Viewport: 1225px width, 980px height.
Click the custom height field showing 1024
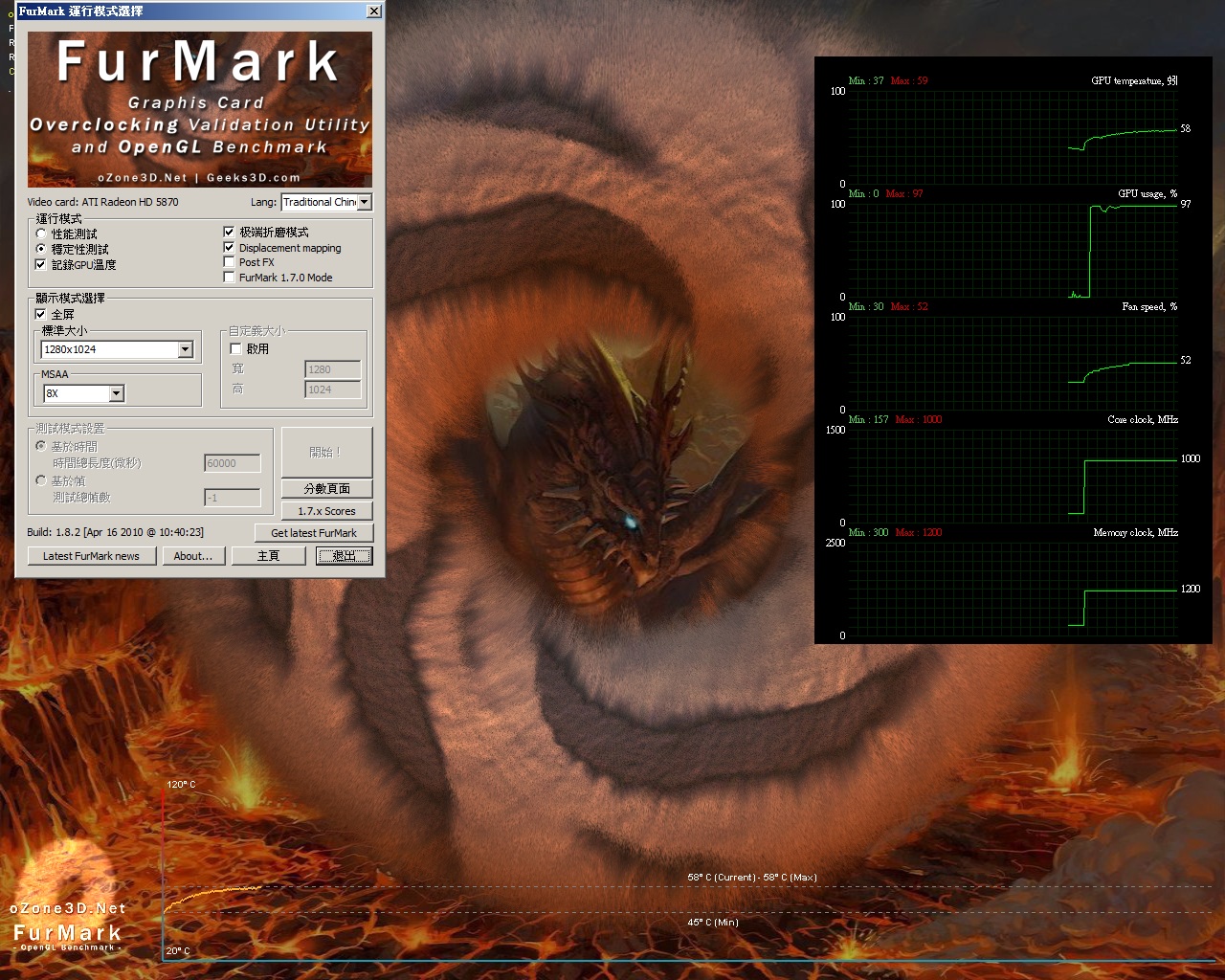[x=333, y=390]
